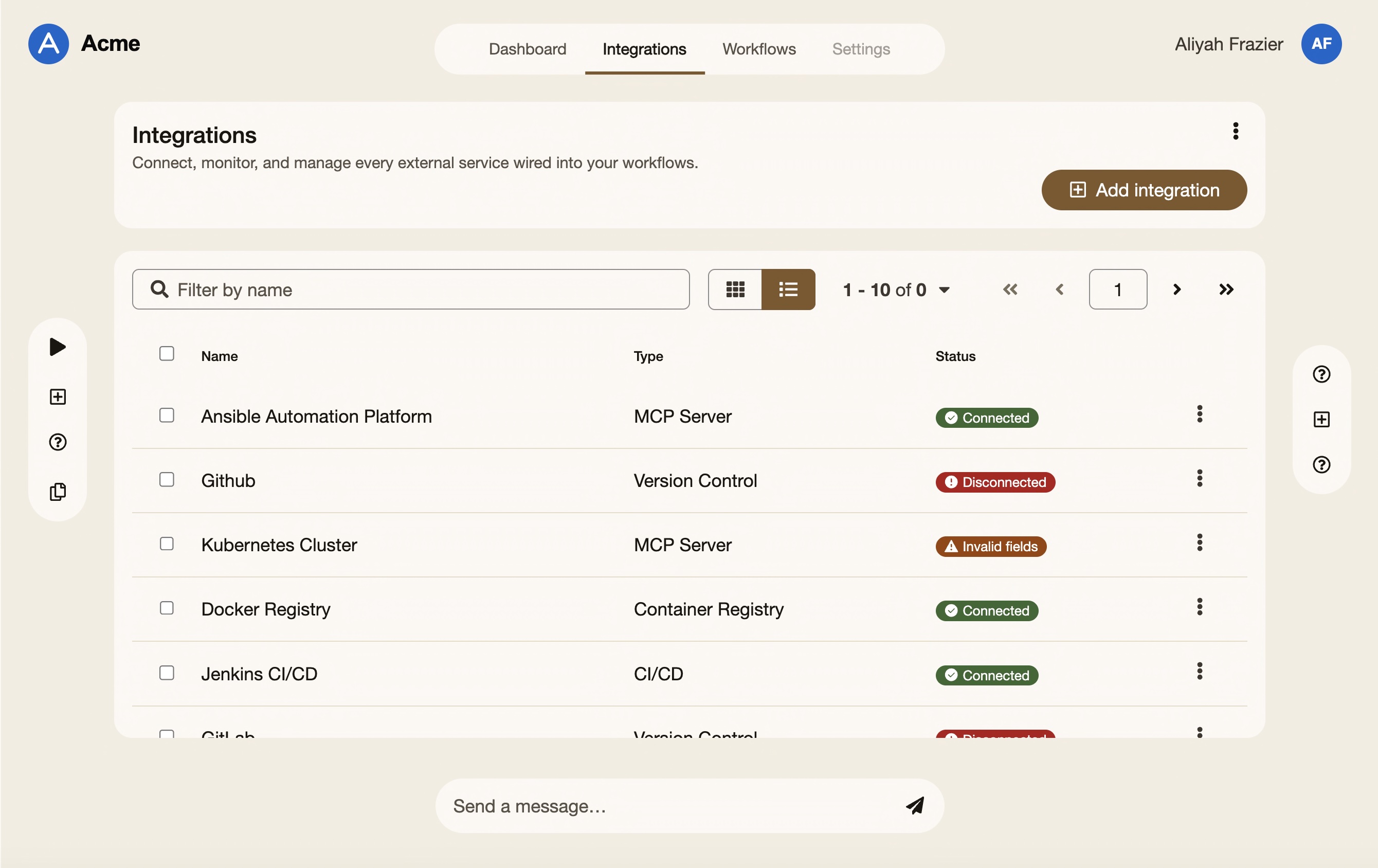The image size is (1378, 868).
Task: Go to the last page
Action: click(x=1226, y=290)
